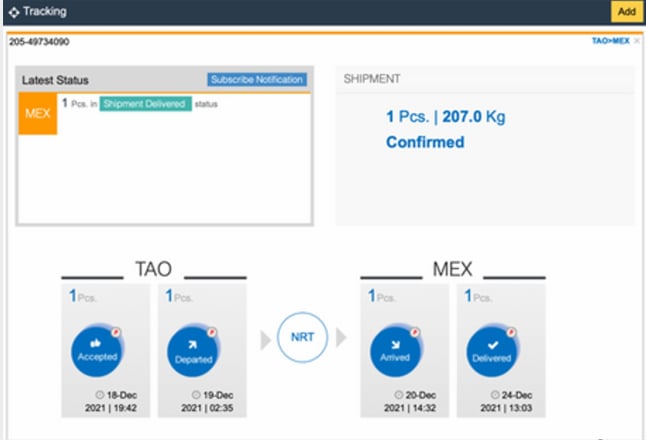This screenshot has width=646, height=440.
Task: Click the red pin on Accepted circle
Action: (117, 332)
